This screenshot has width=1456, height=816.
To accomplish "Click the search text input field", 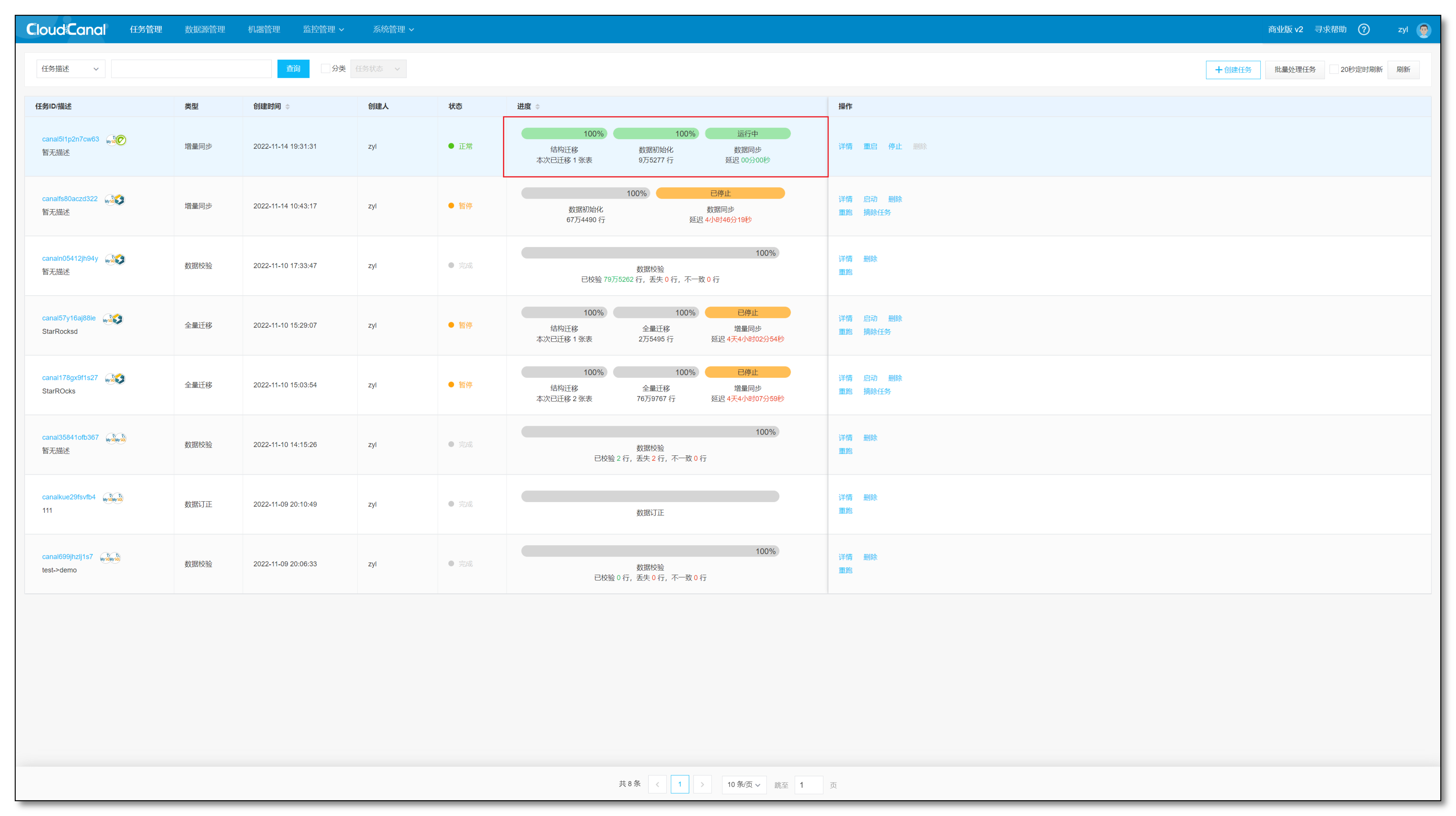I will tap(191, 68).
